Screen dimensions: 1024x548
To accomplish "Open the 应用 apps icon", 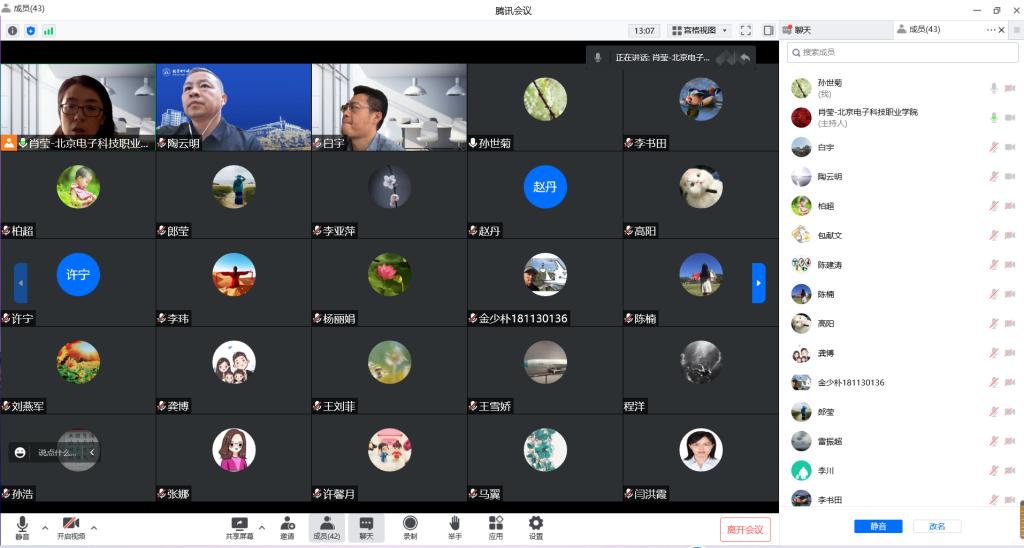I will pos(495,527).
